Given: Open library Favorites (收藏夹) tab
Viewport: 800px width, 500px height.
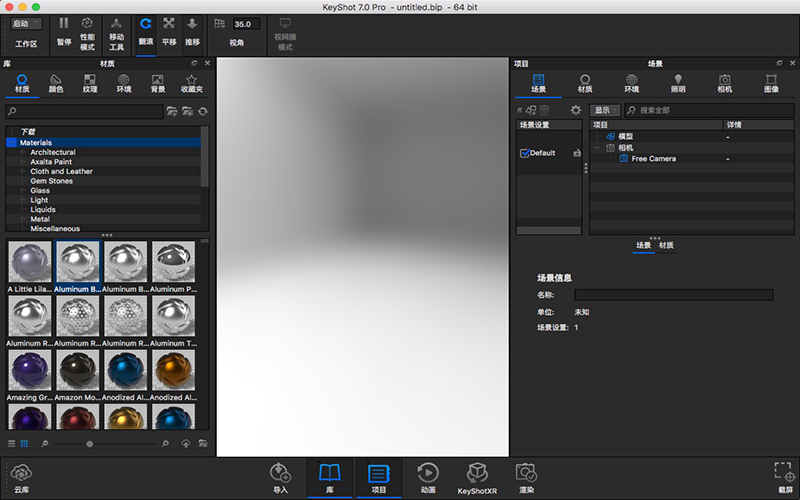Looking at the screenshot, I should pyautogui.click(x=192, y=84).
